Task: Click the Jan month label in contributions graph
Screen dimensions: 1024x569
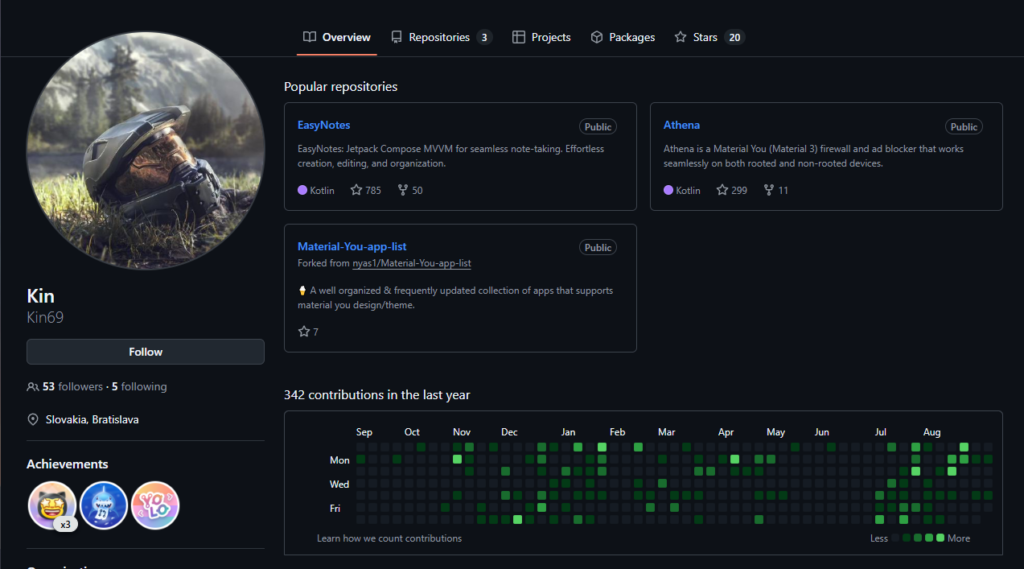Action: coord(568,432)
